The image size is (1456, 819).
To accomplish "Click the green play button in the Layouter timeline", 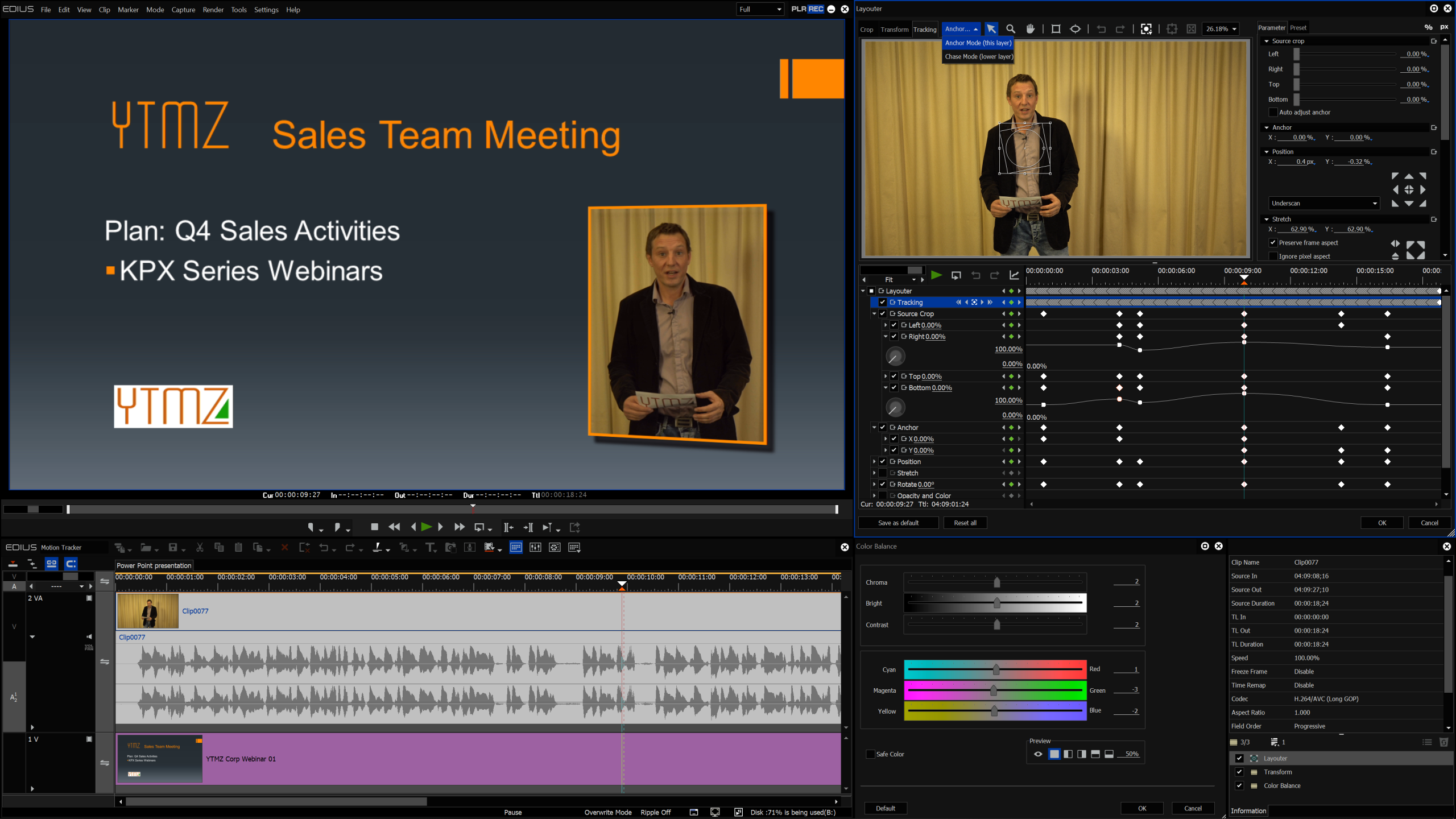I will point(936,275).
